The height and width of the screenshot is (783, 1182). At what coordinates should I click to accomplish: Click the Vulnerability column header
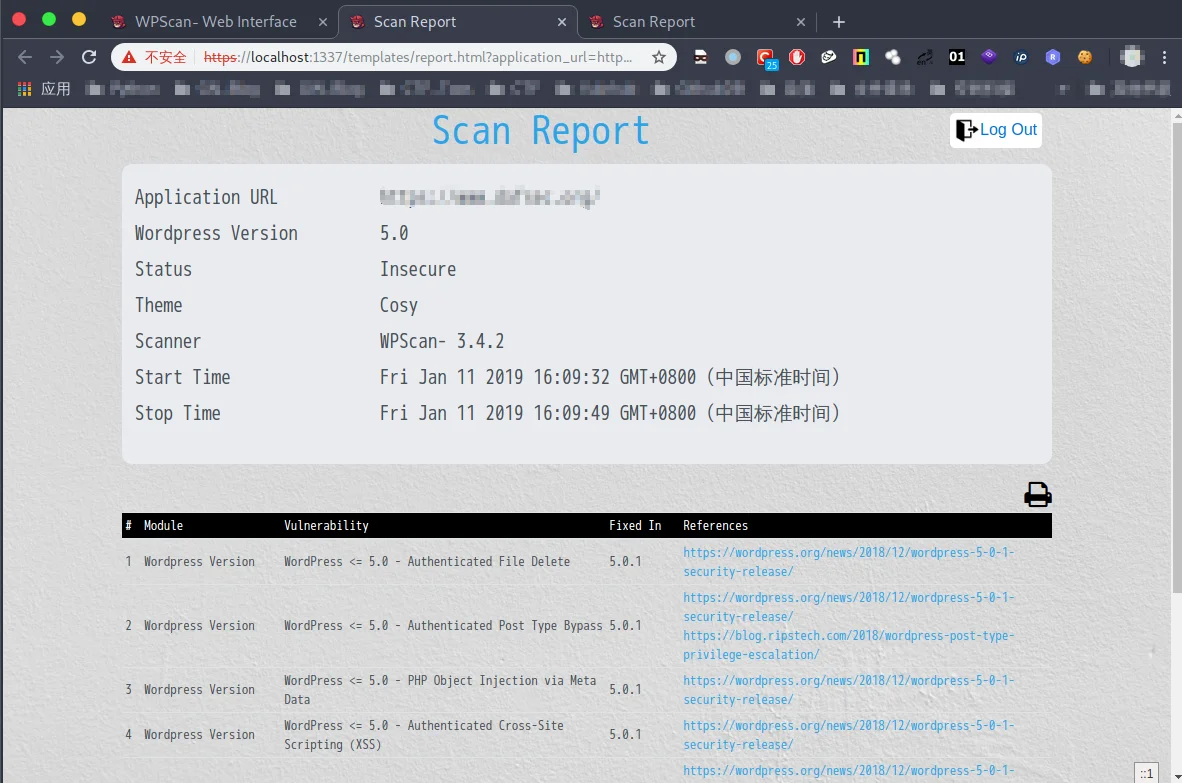click(326, 525)
